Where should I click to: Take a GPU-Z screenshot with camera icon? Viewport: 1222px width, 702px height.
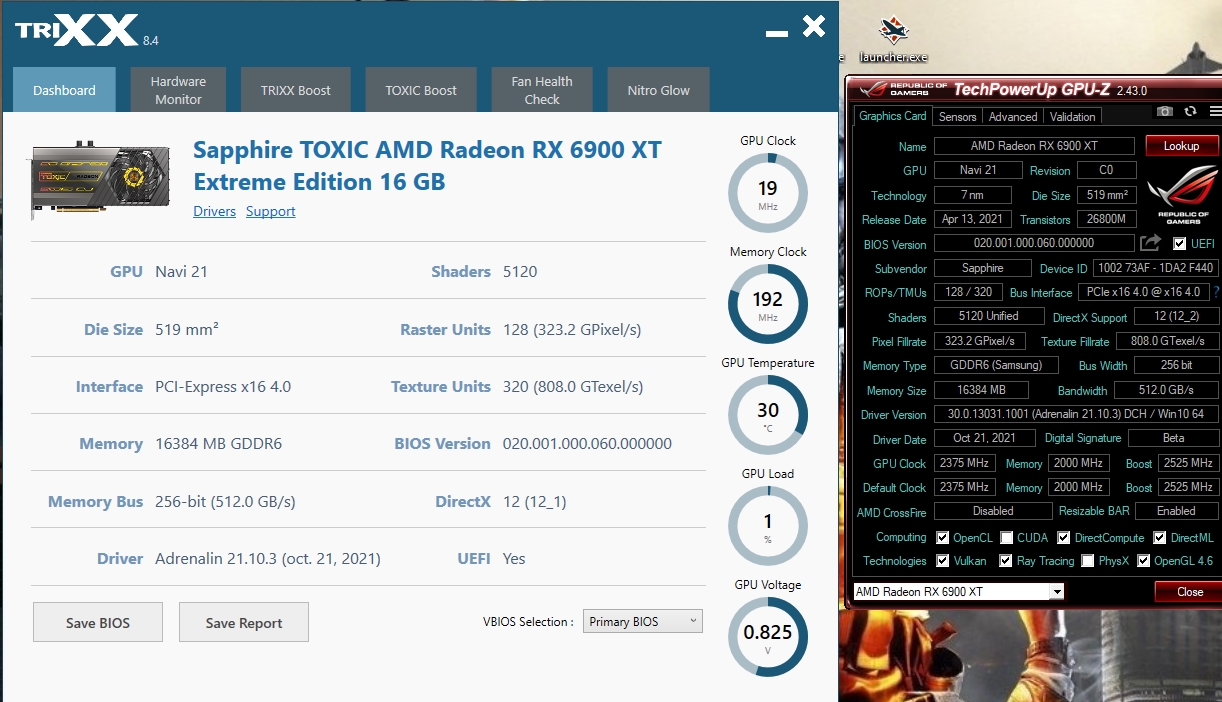coord(1165,111)
